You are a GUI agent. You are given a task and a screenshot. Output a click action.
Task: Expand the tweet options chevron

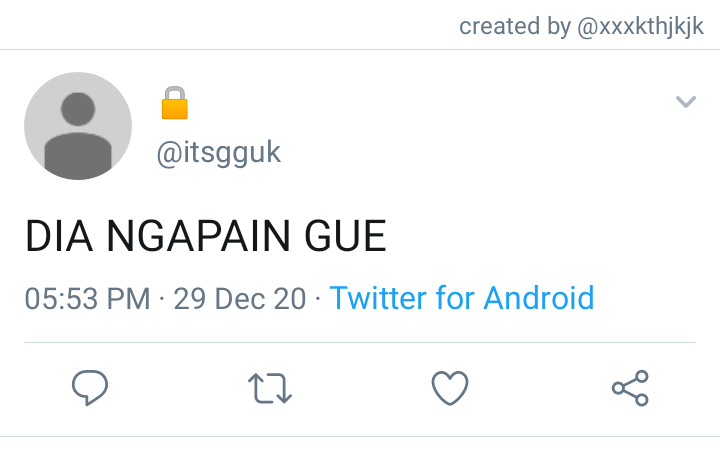686,101
